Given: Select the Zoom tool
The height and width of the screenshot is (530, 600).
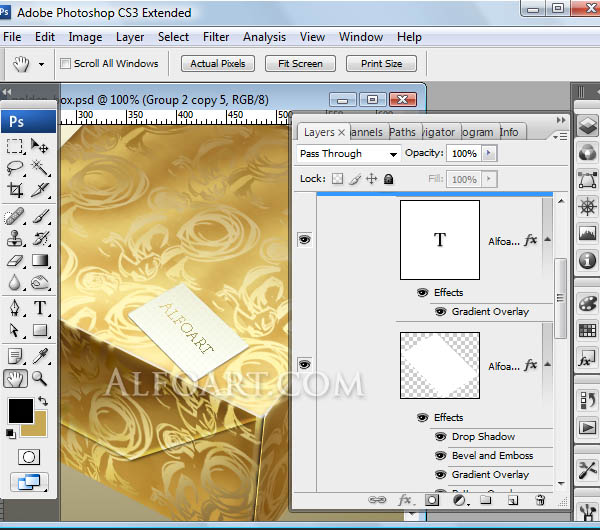Looking at the screenshot, I should tap(40, 379).
